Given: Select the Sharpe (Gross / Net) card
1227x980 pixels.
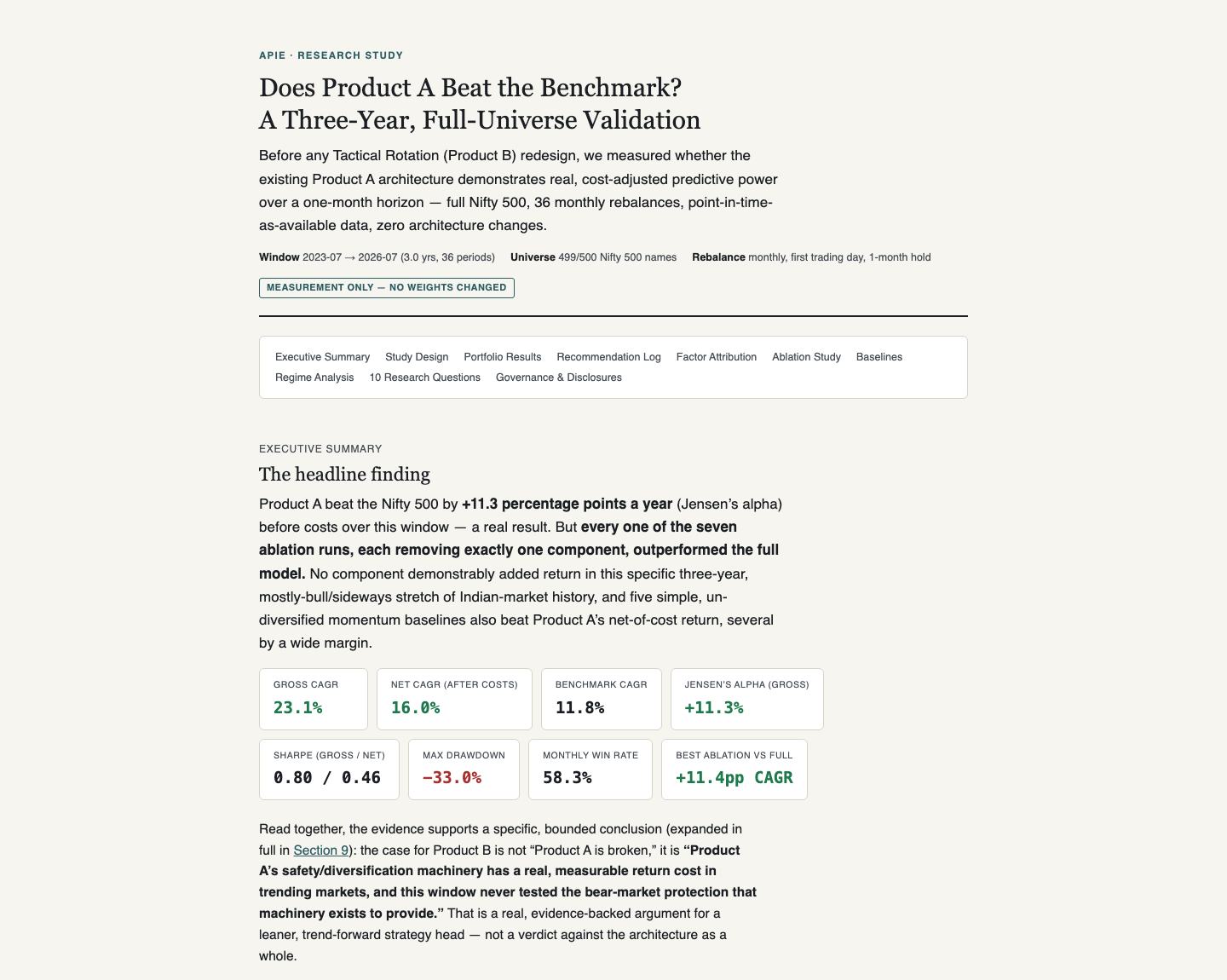Looking at the screenshot, I should coord(329,770).
